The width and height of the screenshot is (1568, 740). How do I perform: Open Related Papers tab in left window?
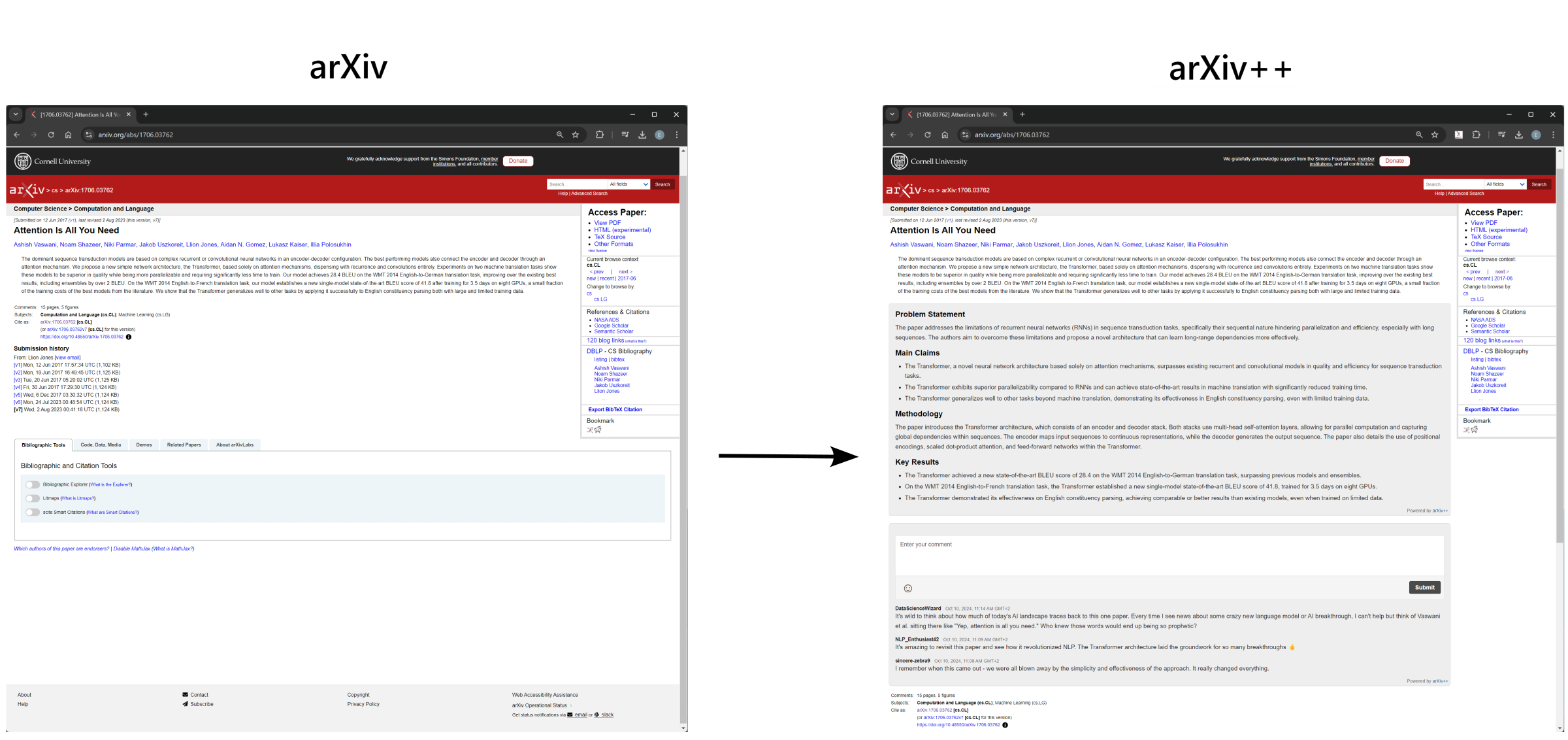pos(184,445)
